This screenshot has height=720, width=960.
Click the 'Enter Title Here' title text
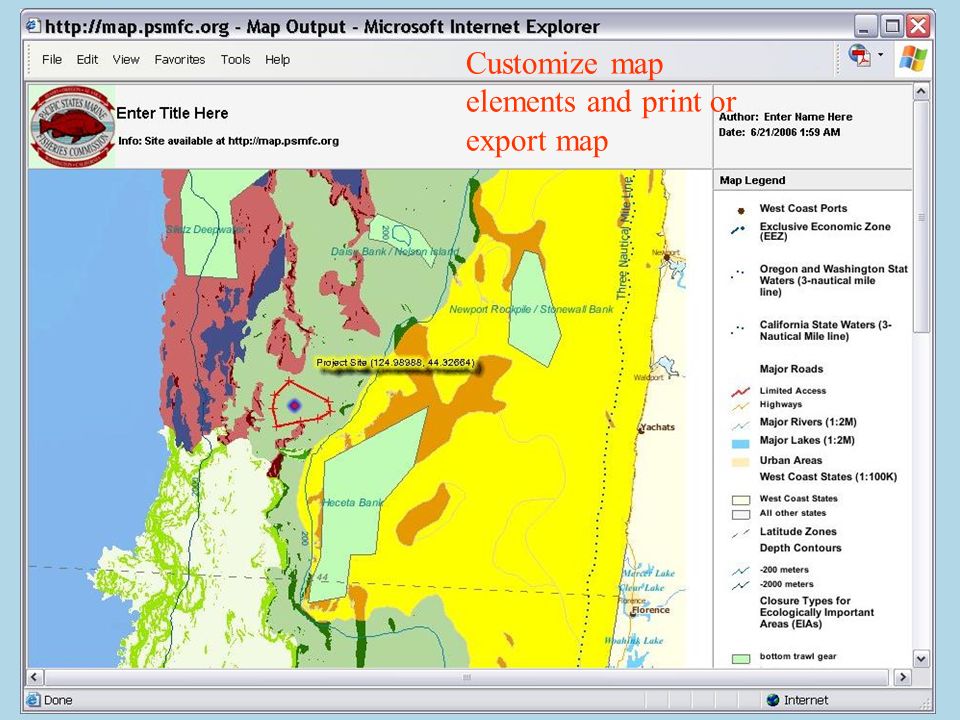(x=172, y=113)
